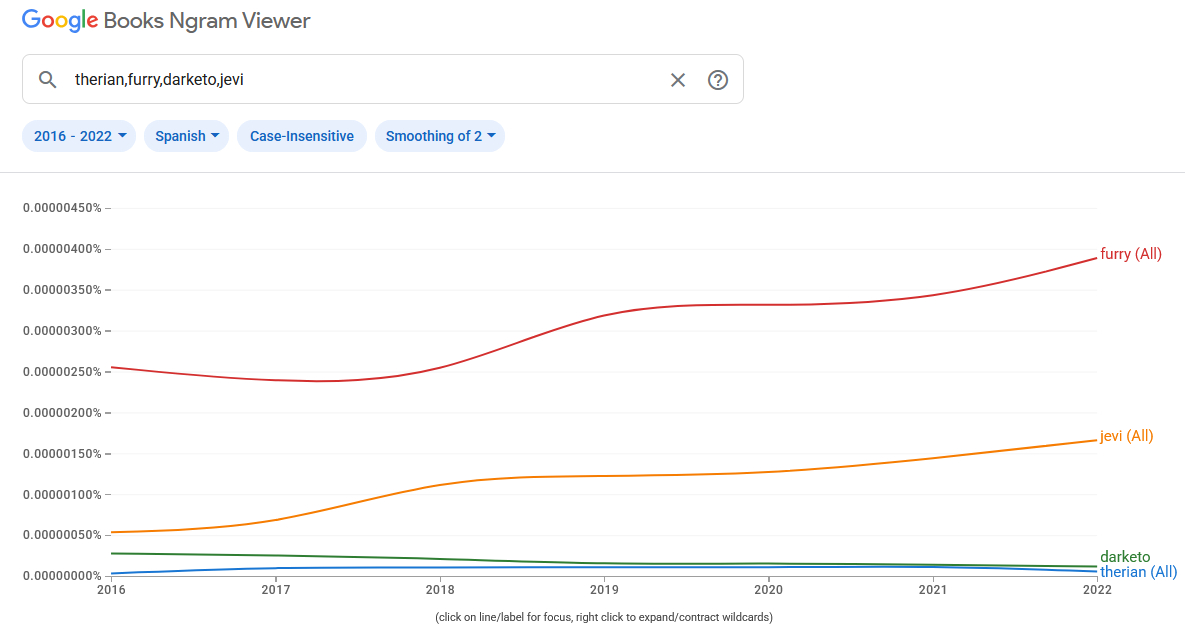1185x634 pixels.
Task: Click the Google Books Ngram Viewer logo
Action: [x=166, y=21]
